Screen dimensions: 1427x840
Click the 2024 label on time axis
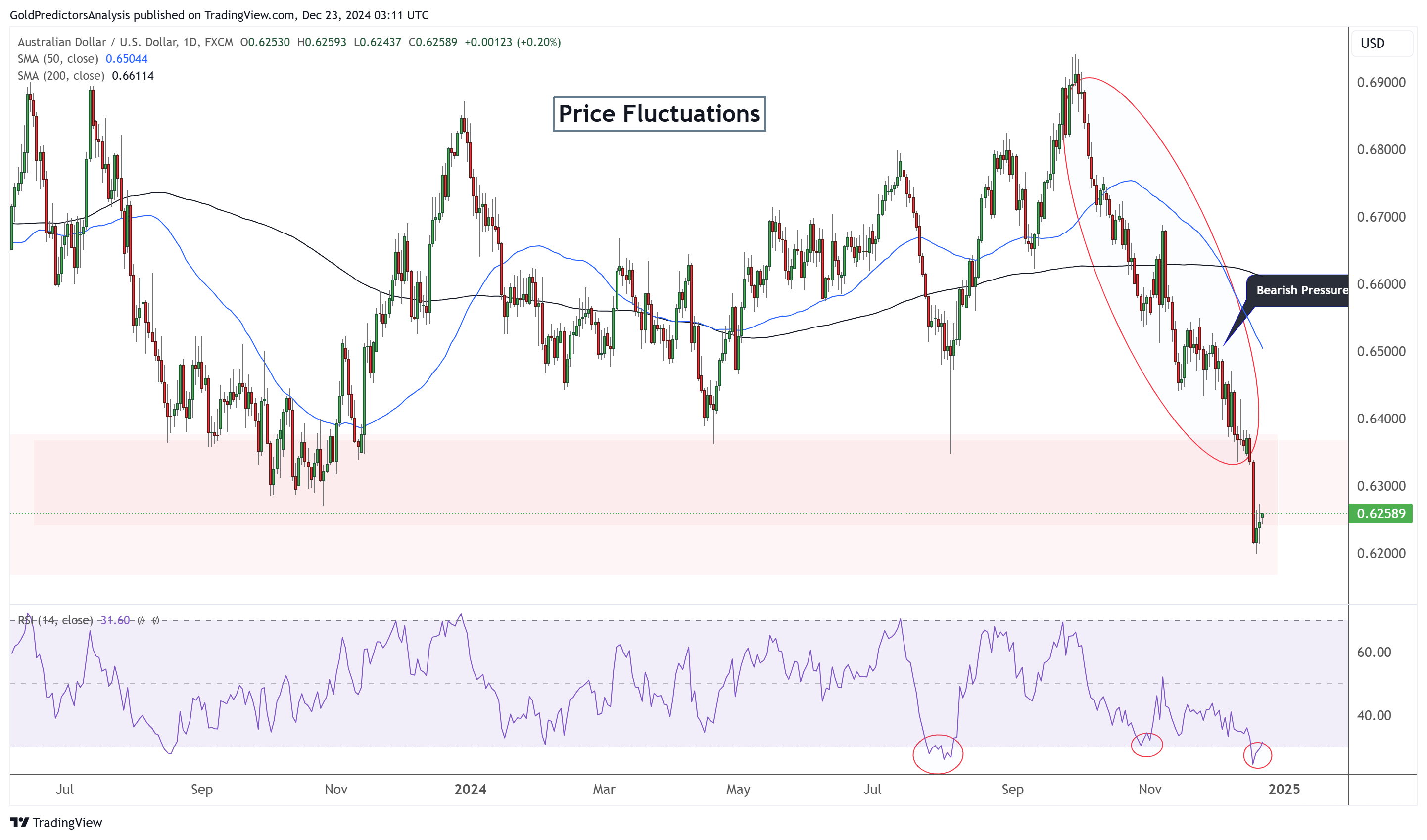(470, 789)
